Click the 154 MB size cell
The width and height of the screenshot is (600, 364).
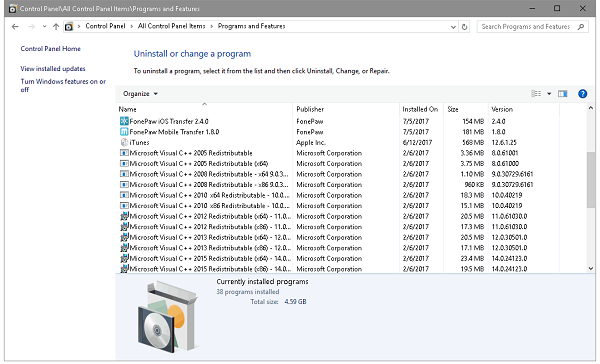tap(473, 121)
